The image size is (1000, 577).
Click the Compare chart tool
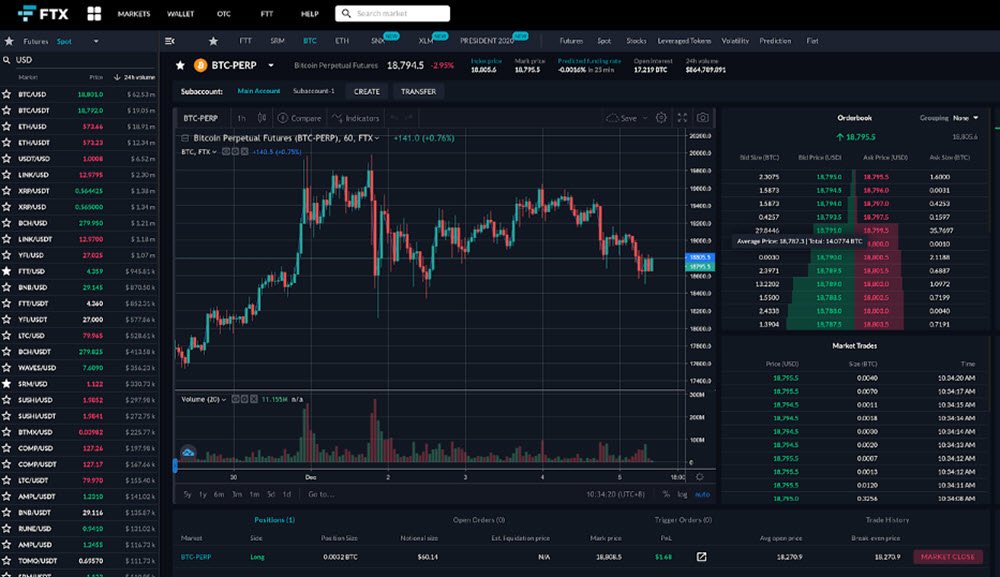click(x=299, y=118)
